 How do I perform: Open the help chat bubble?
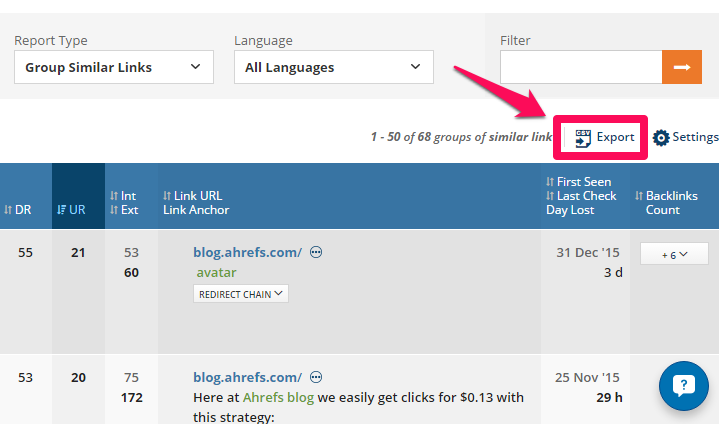click(x=684, y=386)
